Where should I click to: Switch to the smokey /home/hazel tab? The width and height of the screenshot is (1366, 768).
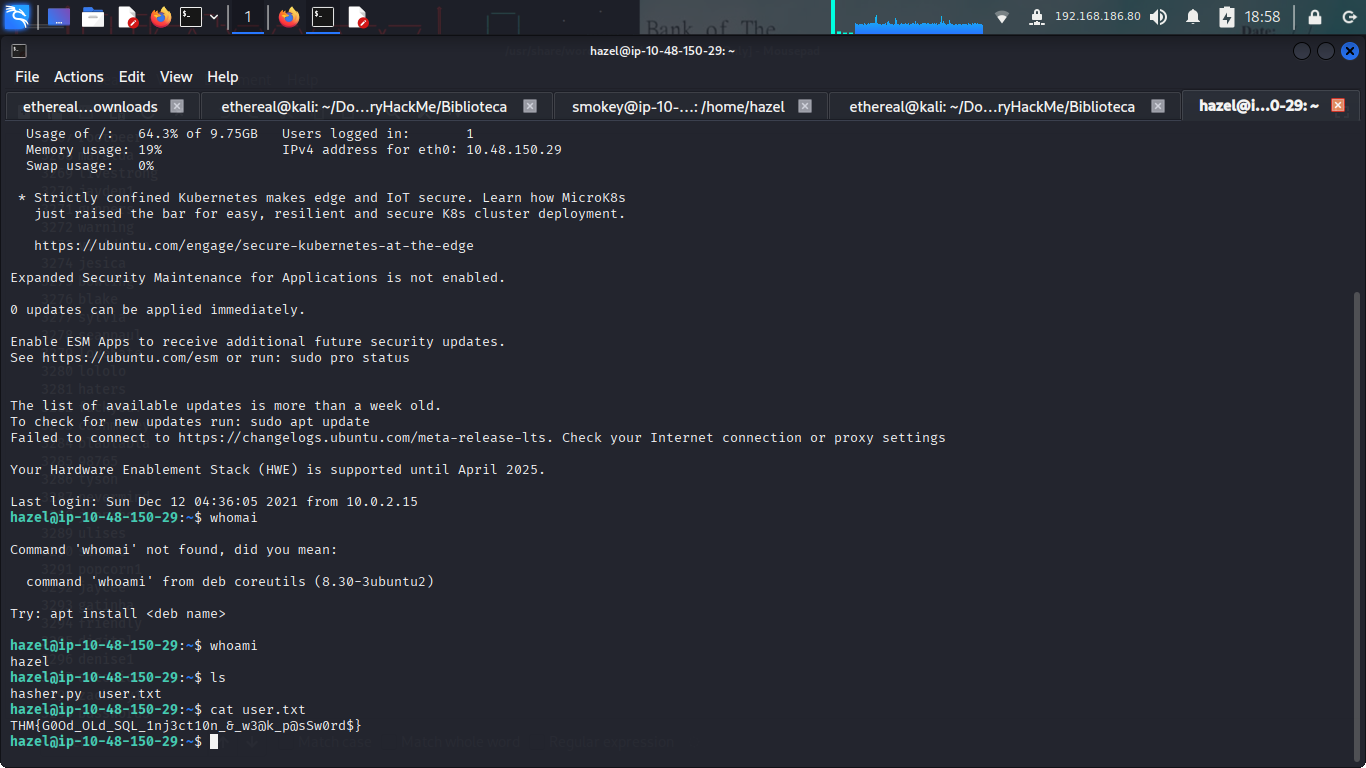click(x=678, y=106)
